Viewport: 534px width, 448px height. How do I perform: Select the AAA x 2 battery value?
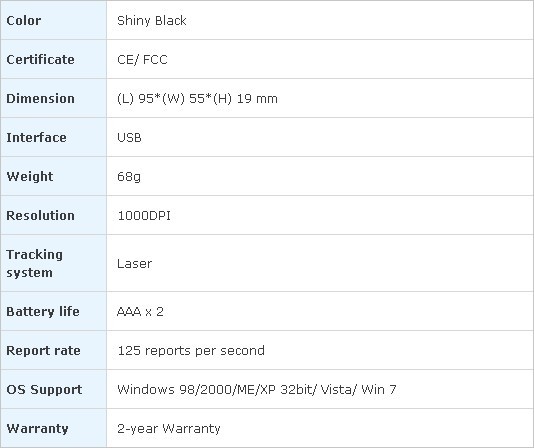140,312
